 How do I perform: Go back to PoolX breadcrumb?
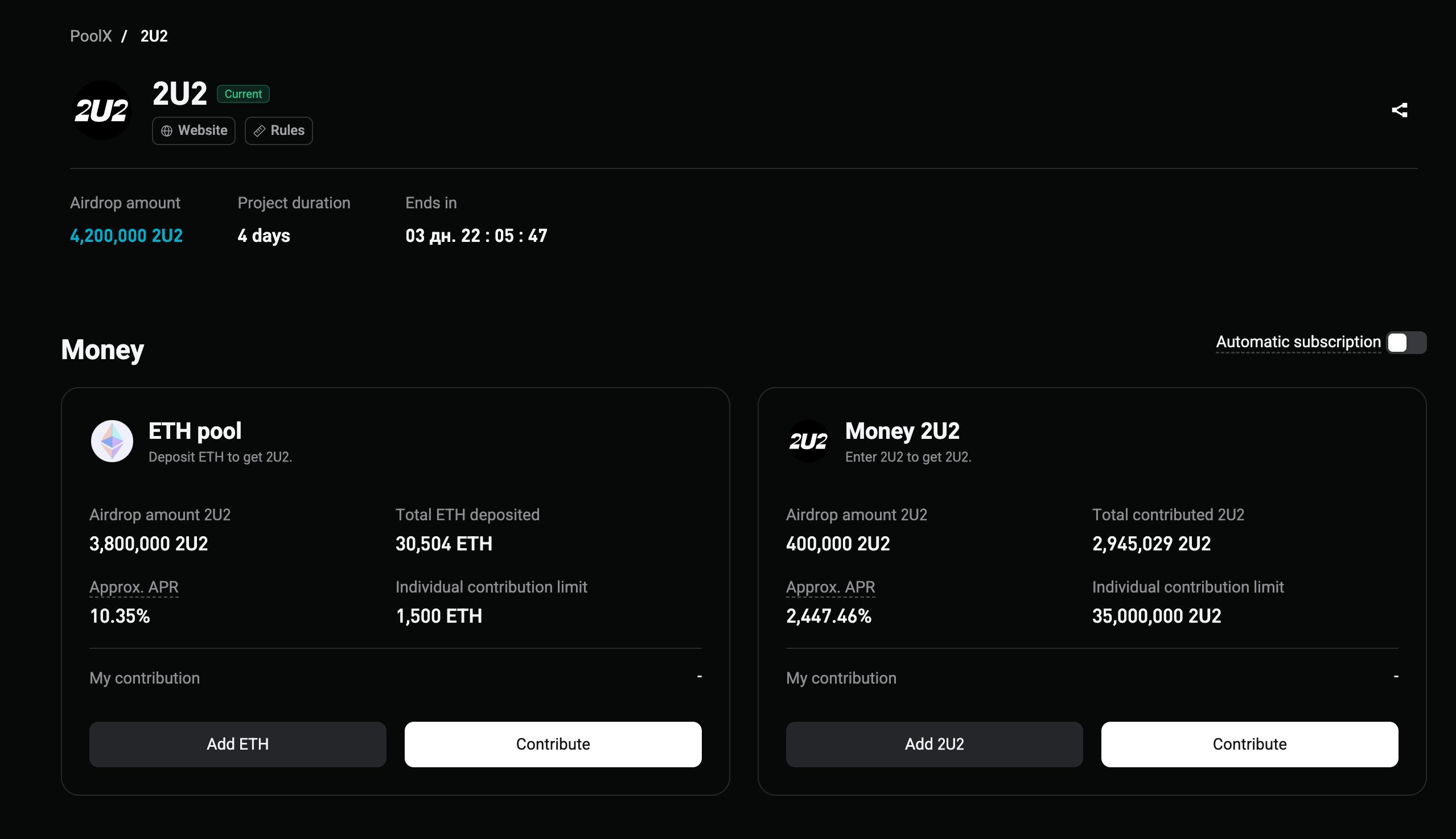[91, 36]
